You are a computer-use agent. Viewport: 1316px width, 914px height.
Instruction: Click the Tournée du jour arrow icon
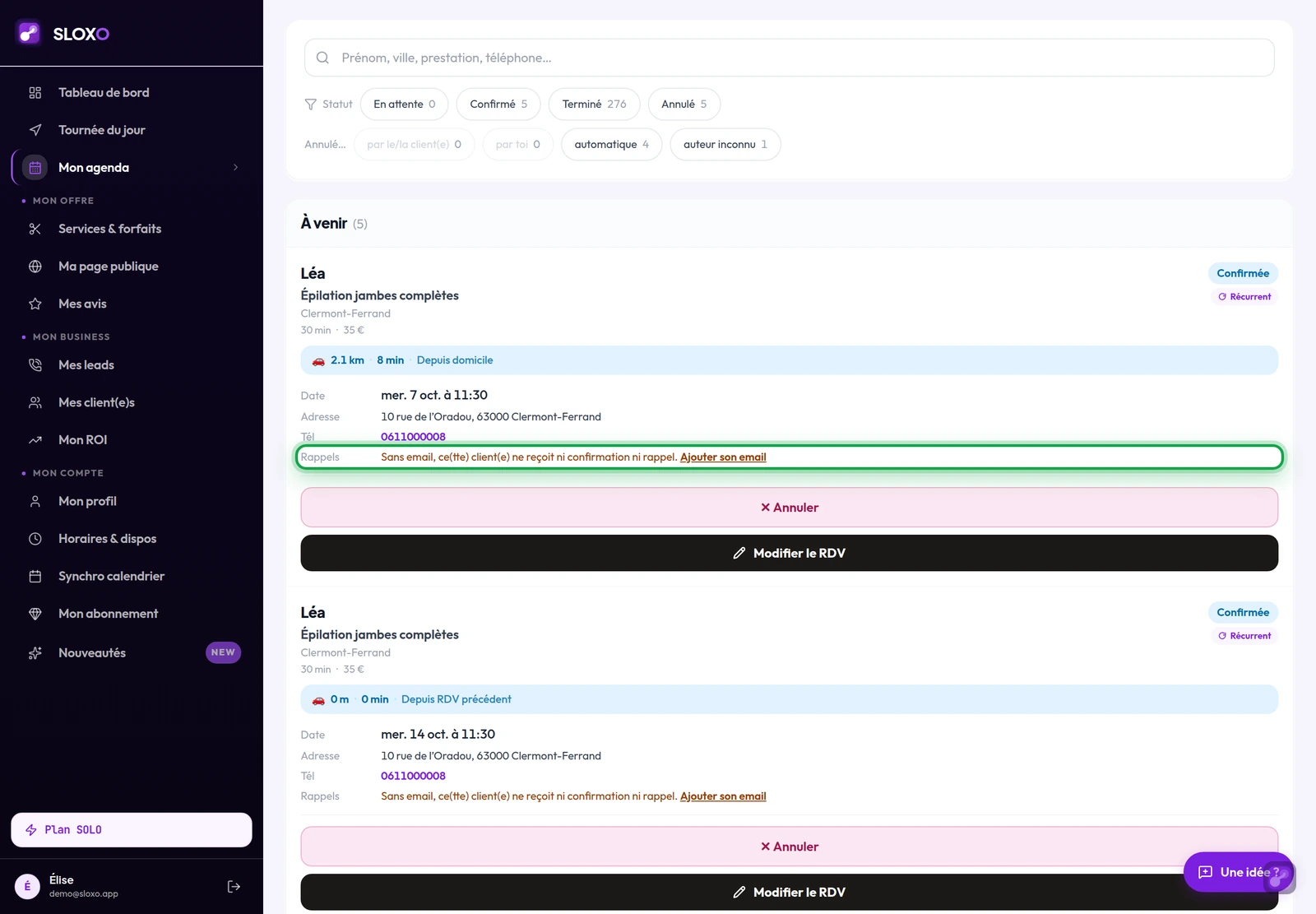[35, 130]
